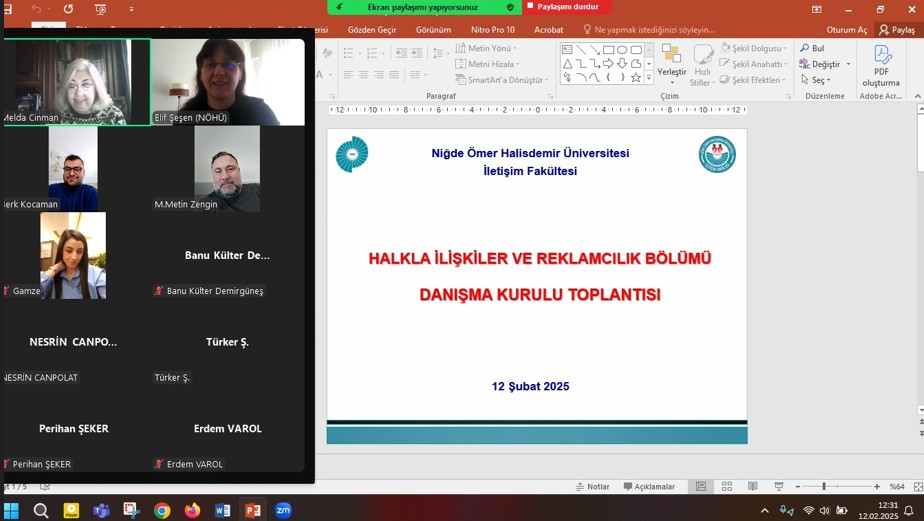The image size is (924, 521).
Task: Open the Gözden Geçir ribbon tab
Action: (371, 30)
